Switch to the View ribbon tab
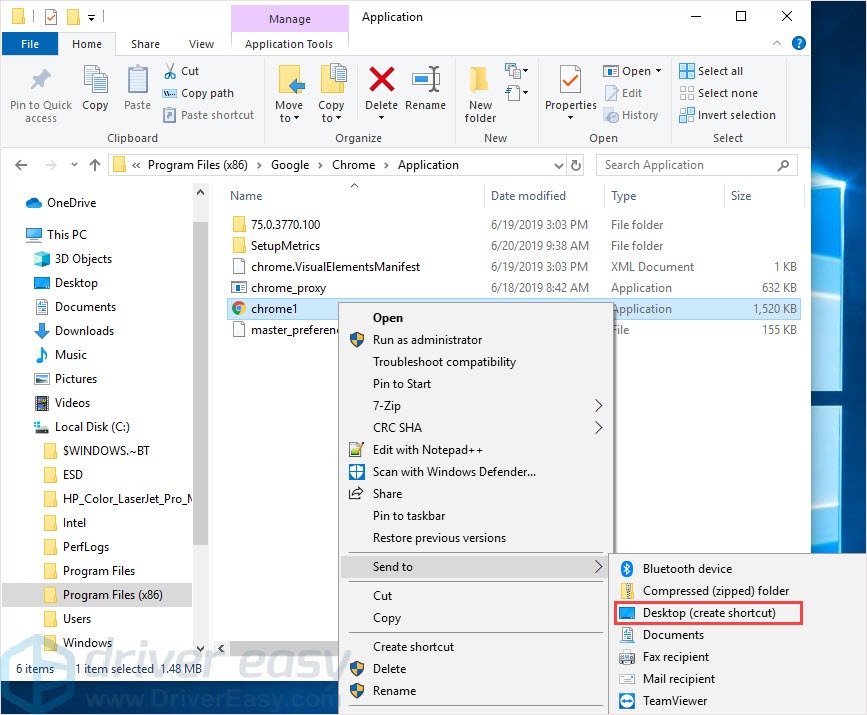867x715 pixels. click(x=201, y=44)
